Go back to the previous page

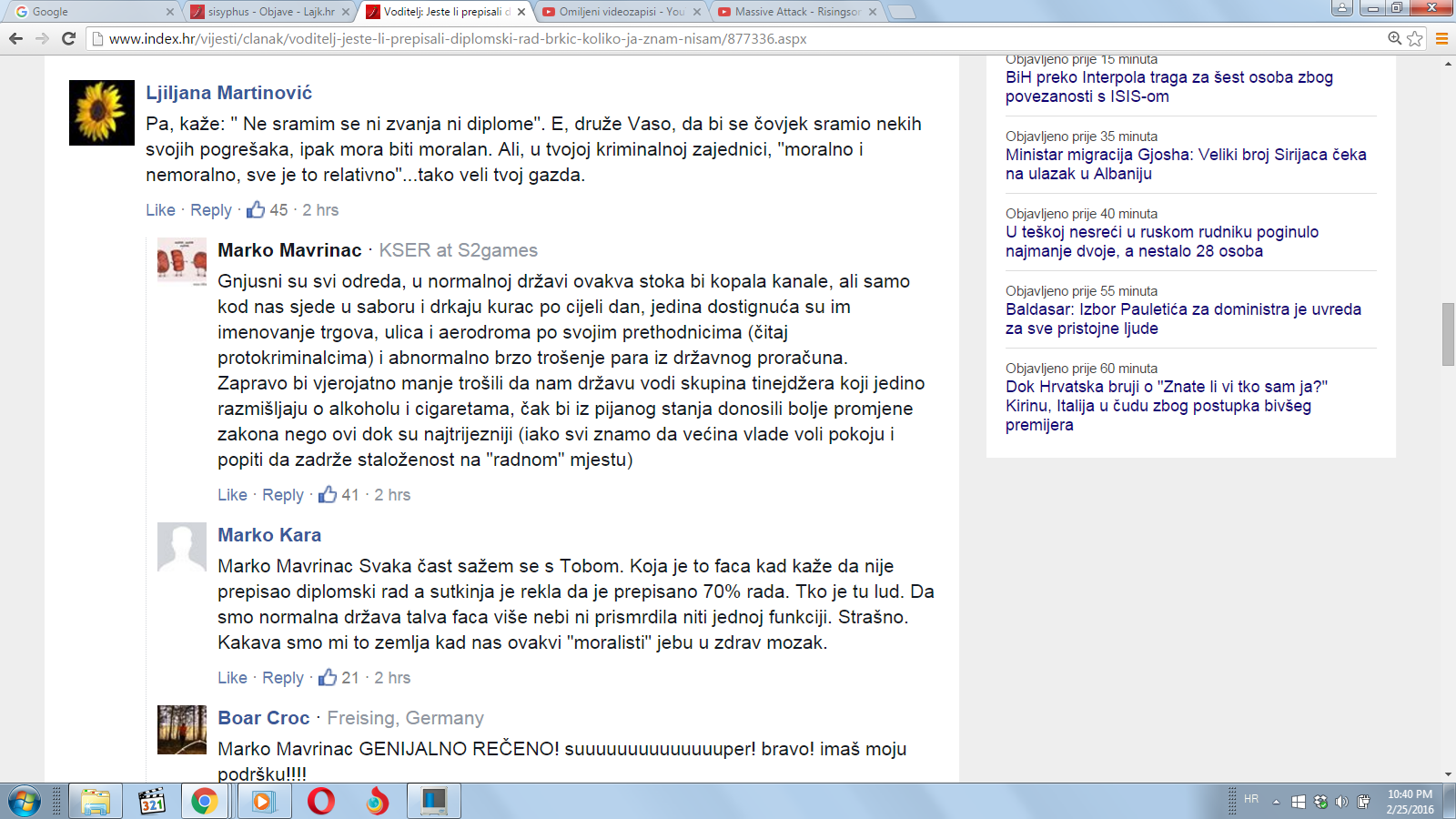[15, 38]
